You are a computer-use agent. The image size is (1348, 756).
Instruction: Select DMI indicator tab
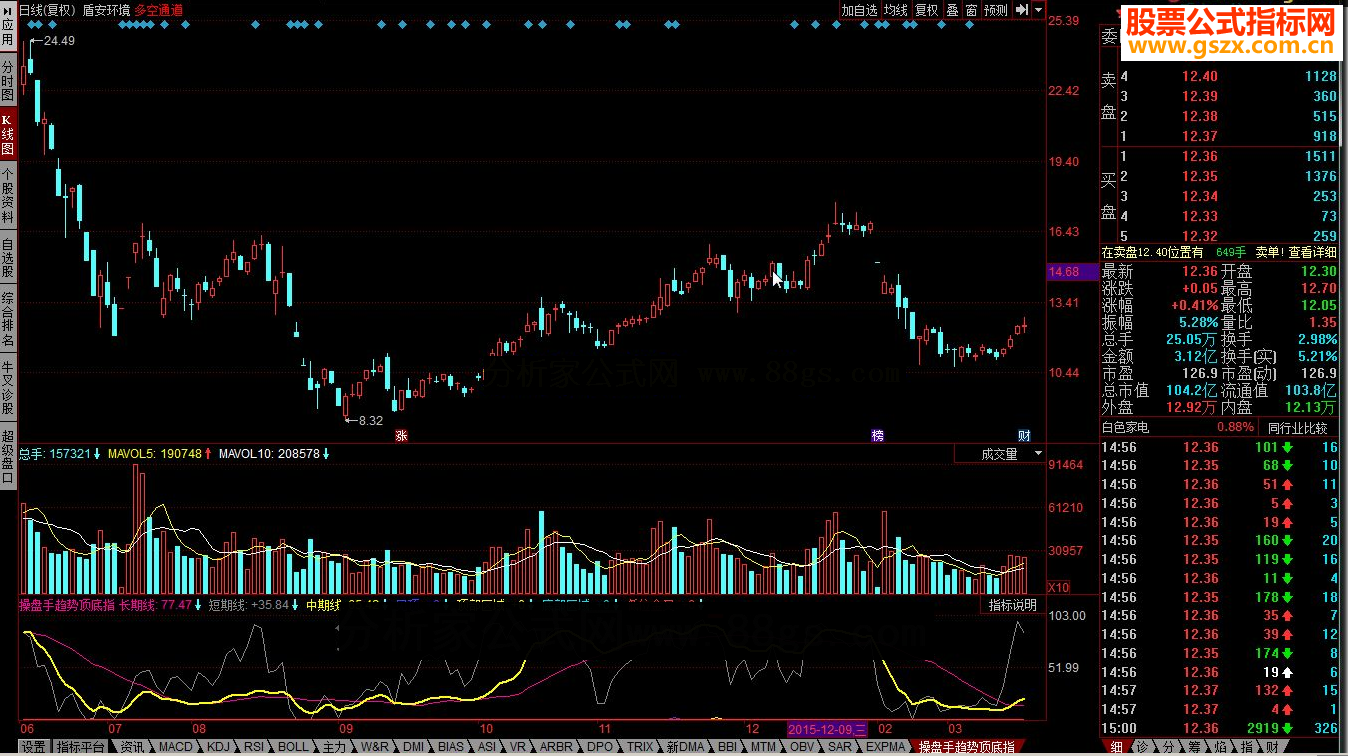(x=414, y=747)
